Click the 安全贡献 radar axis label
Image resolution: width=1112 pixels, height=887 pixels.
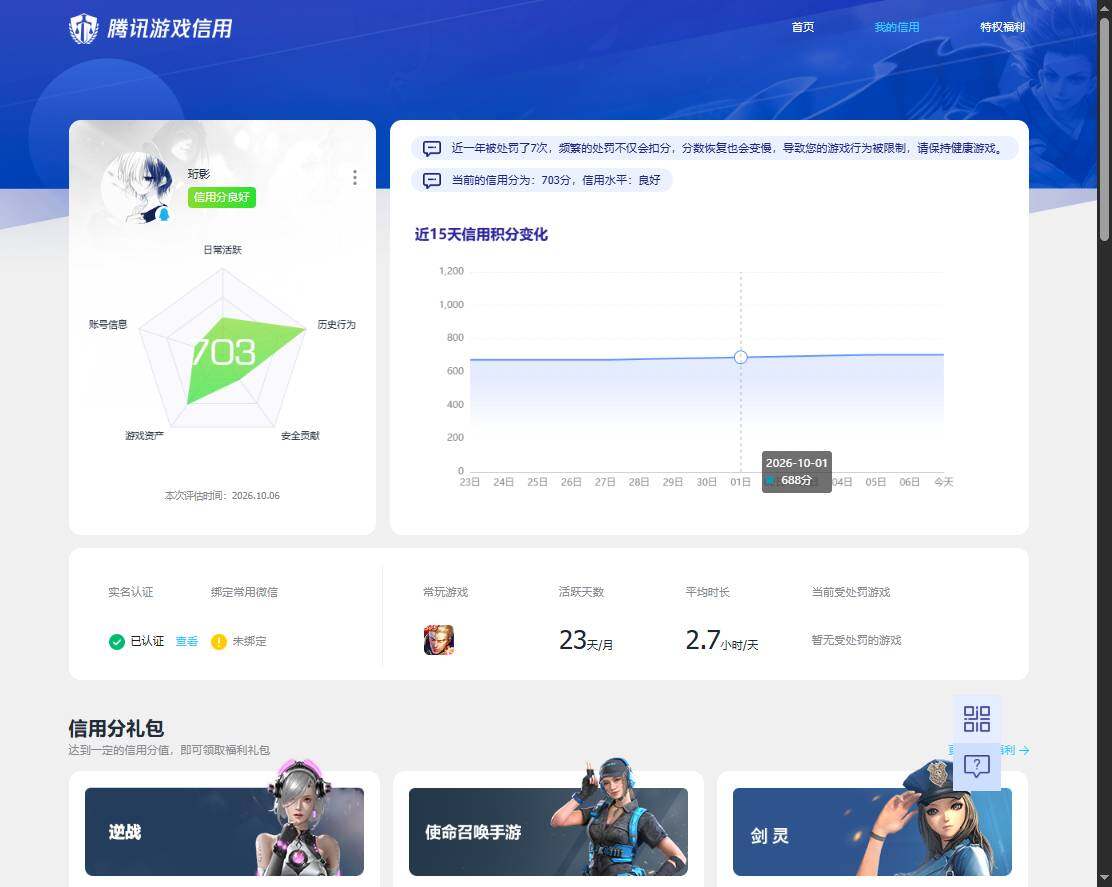pos(300,435)
